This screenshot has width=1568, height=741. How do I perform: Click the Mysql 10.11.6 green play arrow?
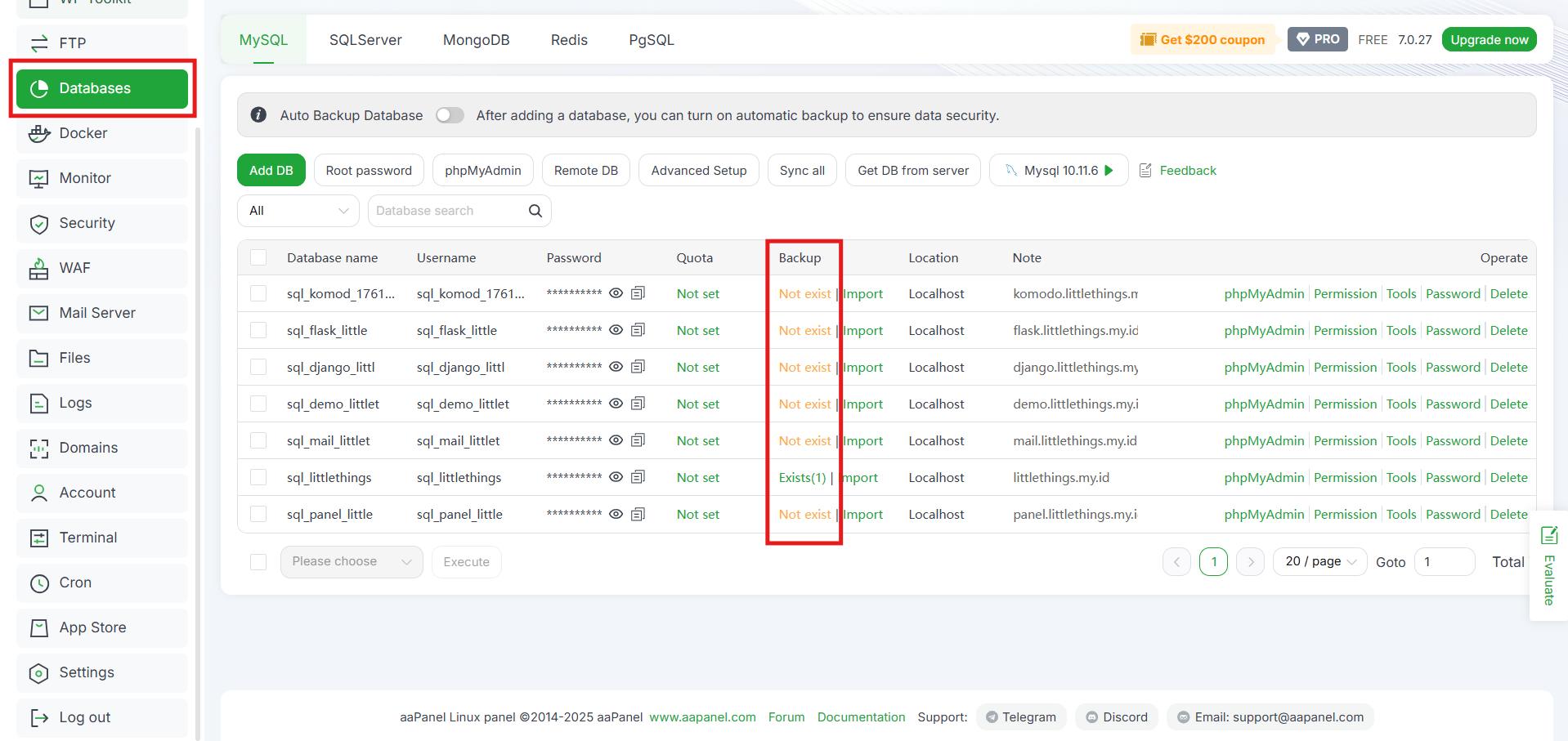click(x=1109, y=170)
